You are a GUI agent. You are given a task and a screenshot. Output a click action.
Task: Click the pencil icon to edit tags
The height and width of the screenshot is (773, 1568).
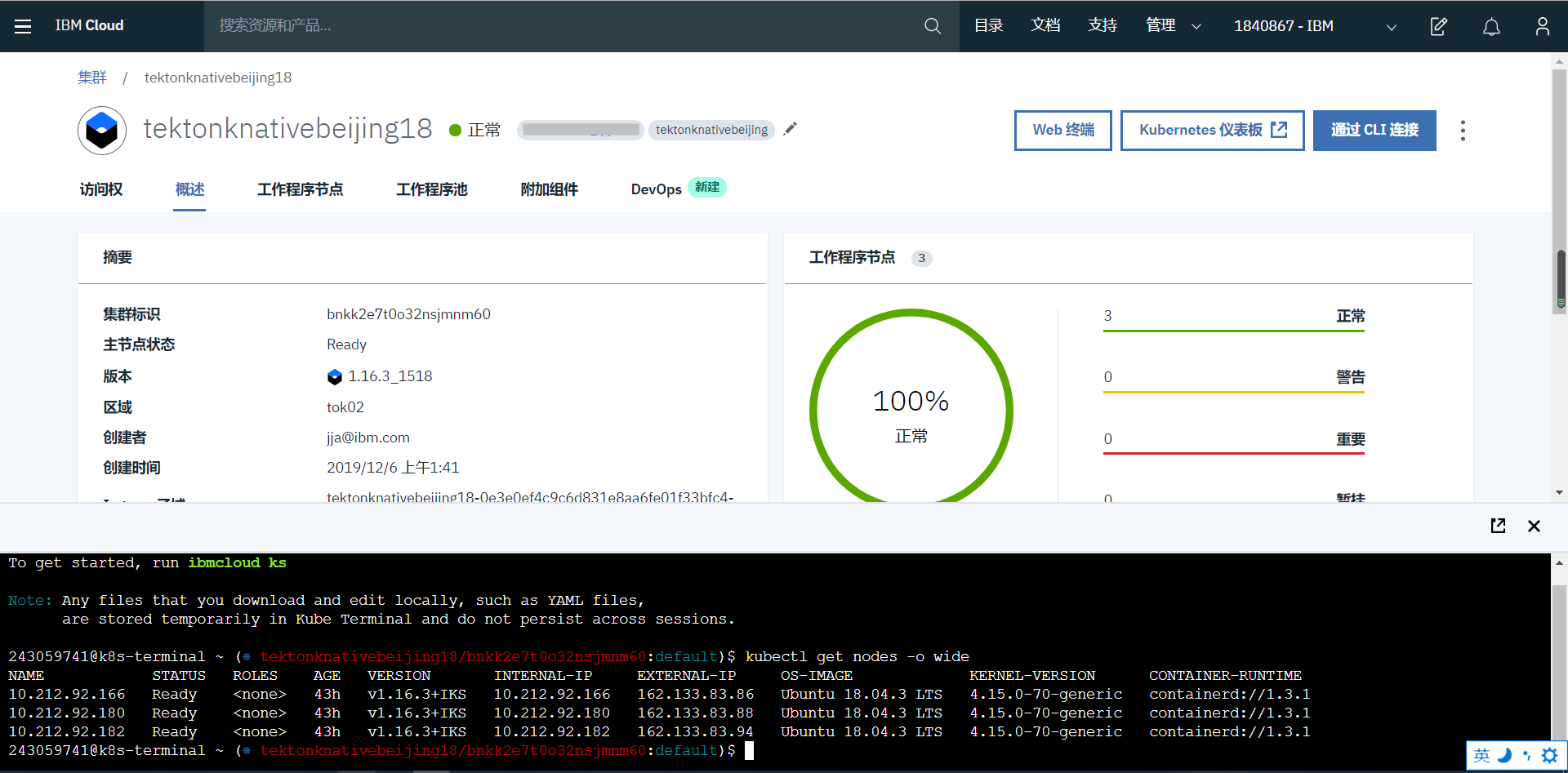pyautogui.click(x=790, y=129)
